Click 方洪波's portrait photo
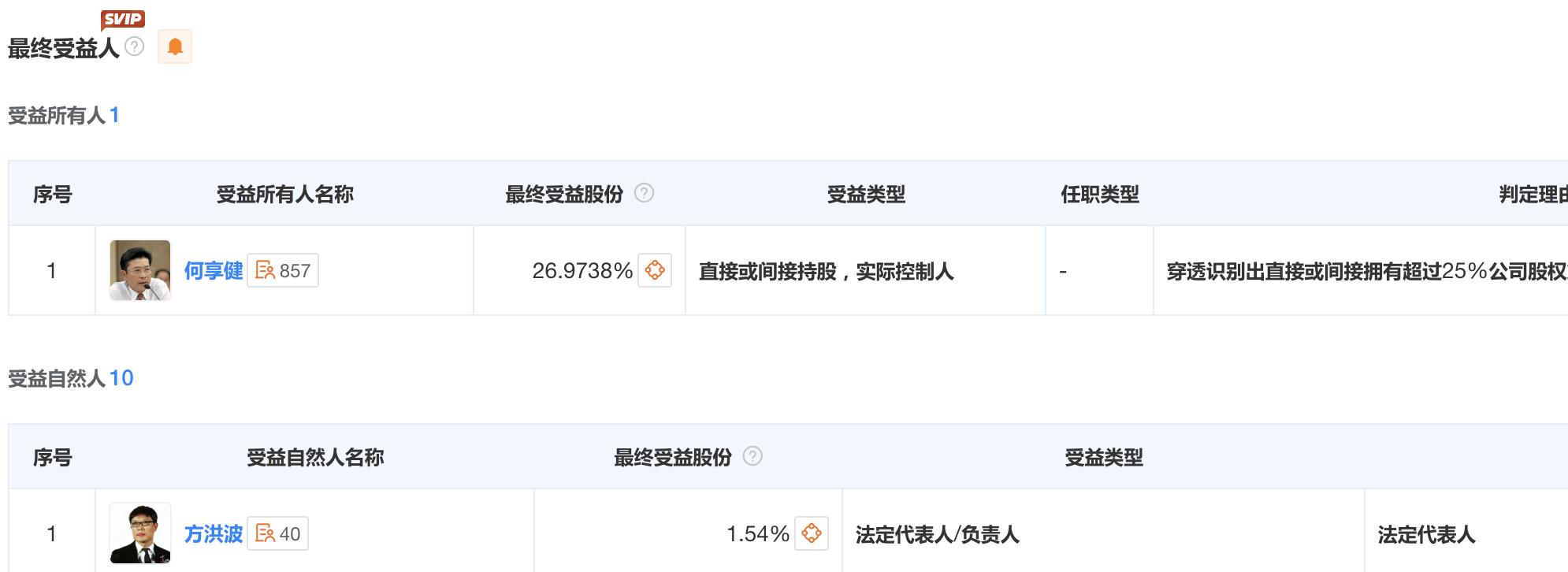 click(x=140, y=533)
